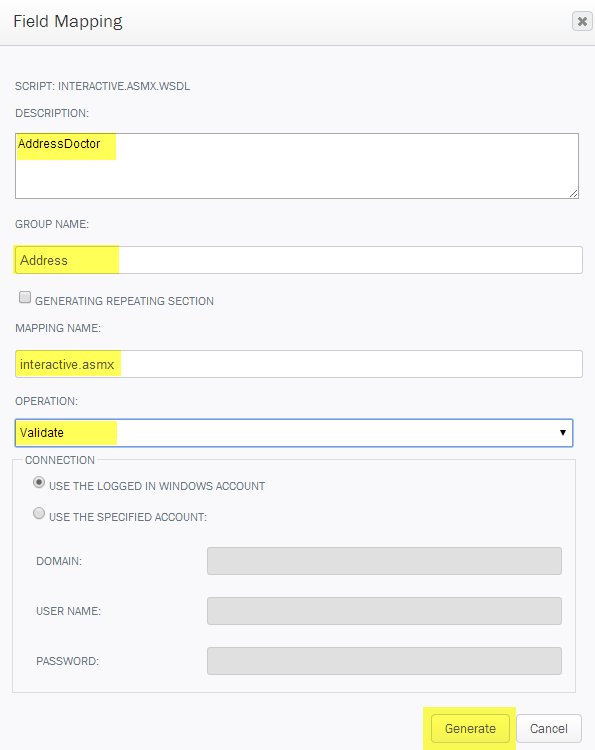Select Use the Specified Account radio button

pyautogui.click(x=39, y=513)
